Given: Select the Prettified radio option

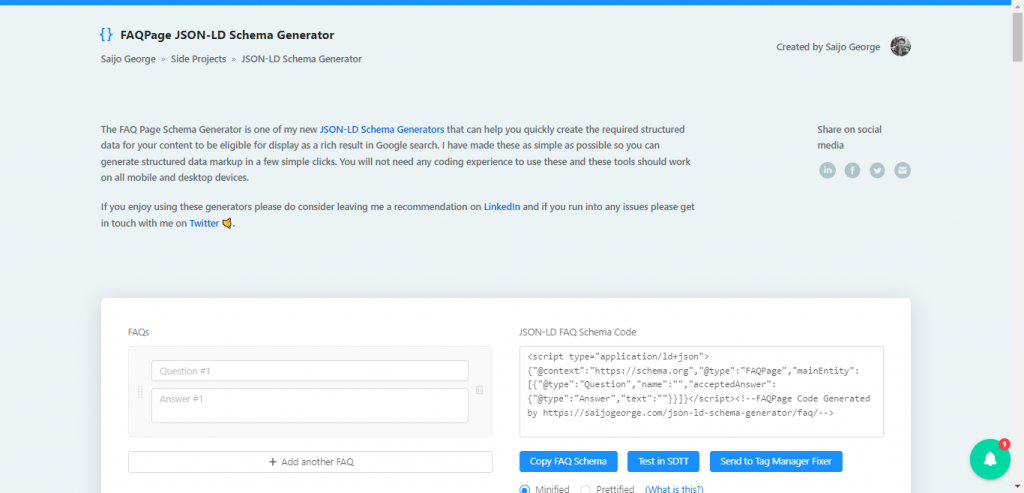Looking at the screenshot, I should 585,489.
